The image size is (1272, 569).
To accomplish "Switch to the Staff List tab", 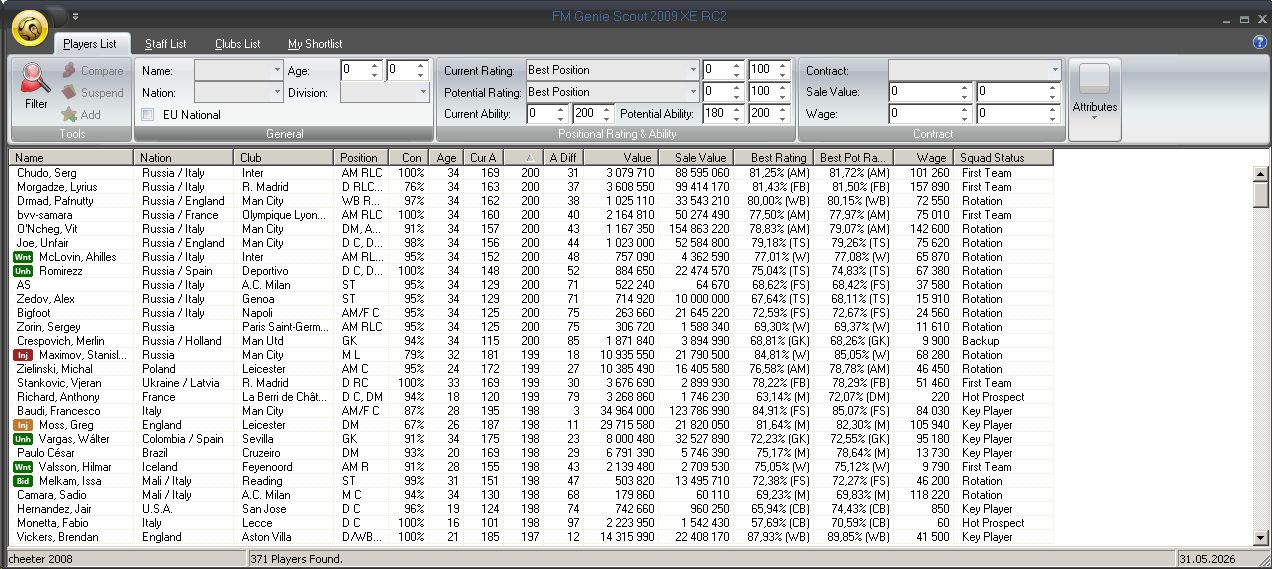I will [x=165, y=44].
